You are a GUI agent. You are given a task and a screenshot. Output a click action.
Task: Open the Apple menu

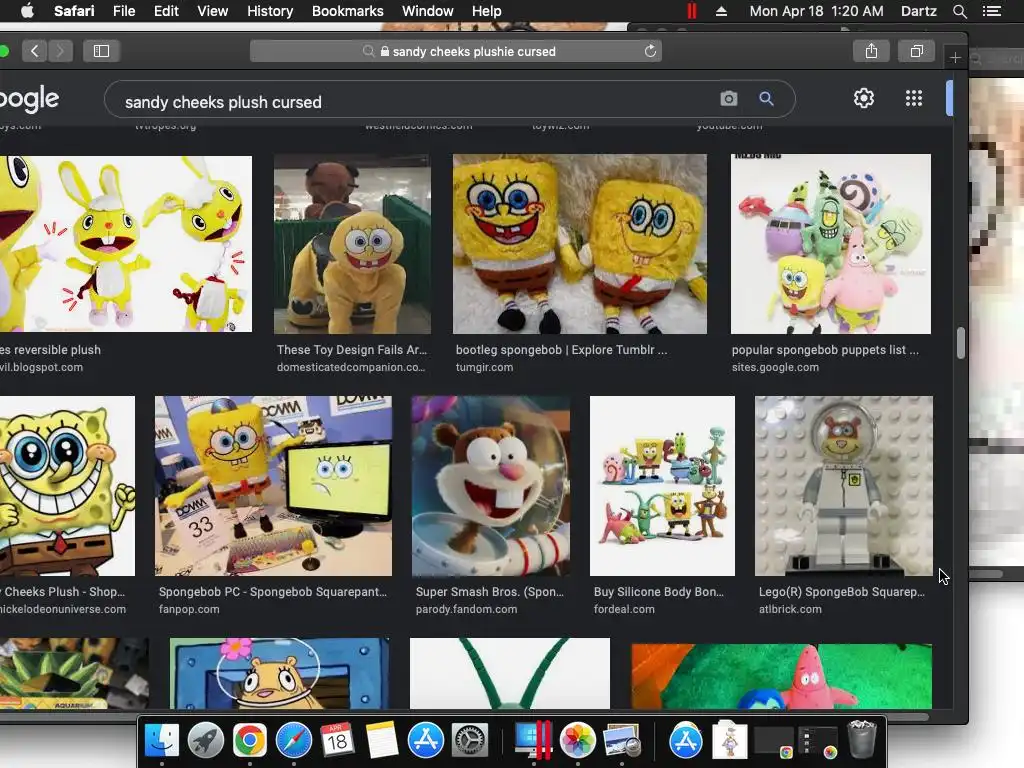(27, 11)
